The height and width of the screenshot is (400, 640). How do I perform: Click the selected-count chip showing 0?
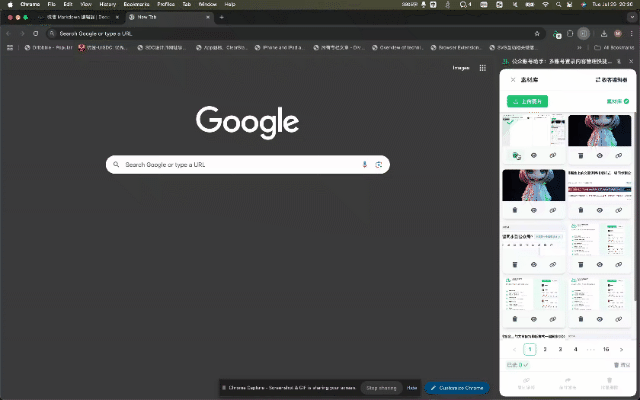coord(517,365)
